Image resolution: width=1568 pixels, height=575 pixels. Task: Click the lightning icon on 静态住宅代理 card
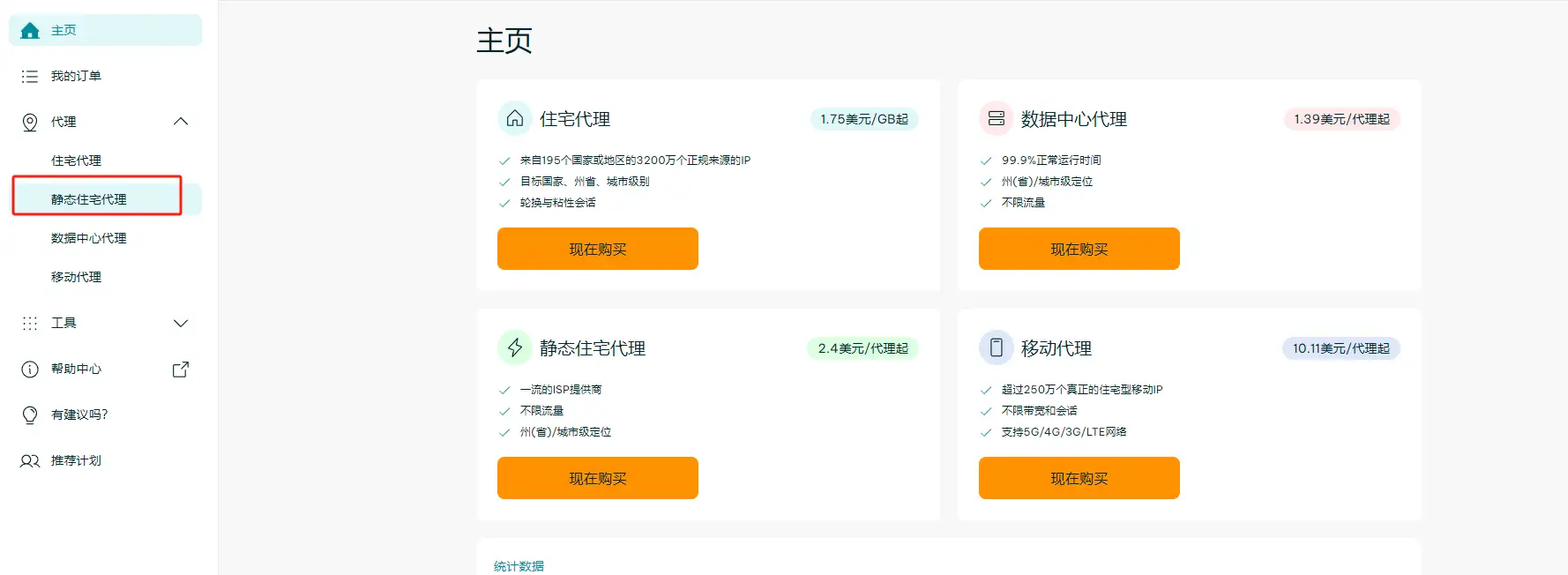515,348
